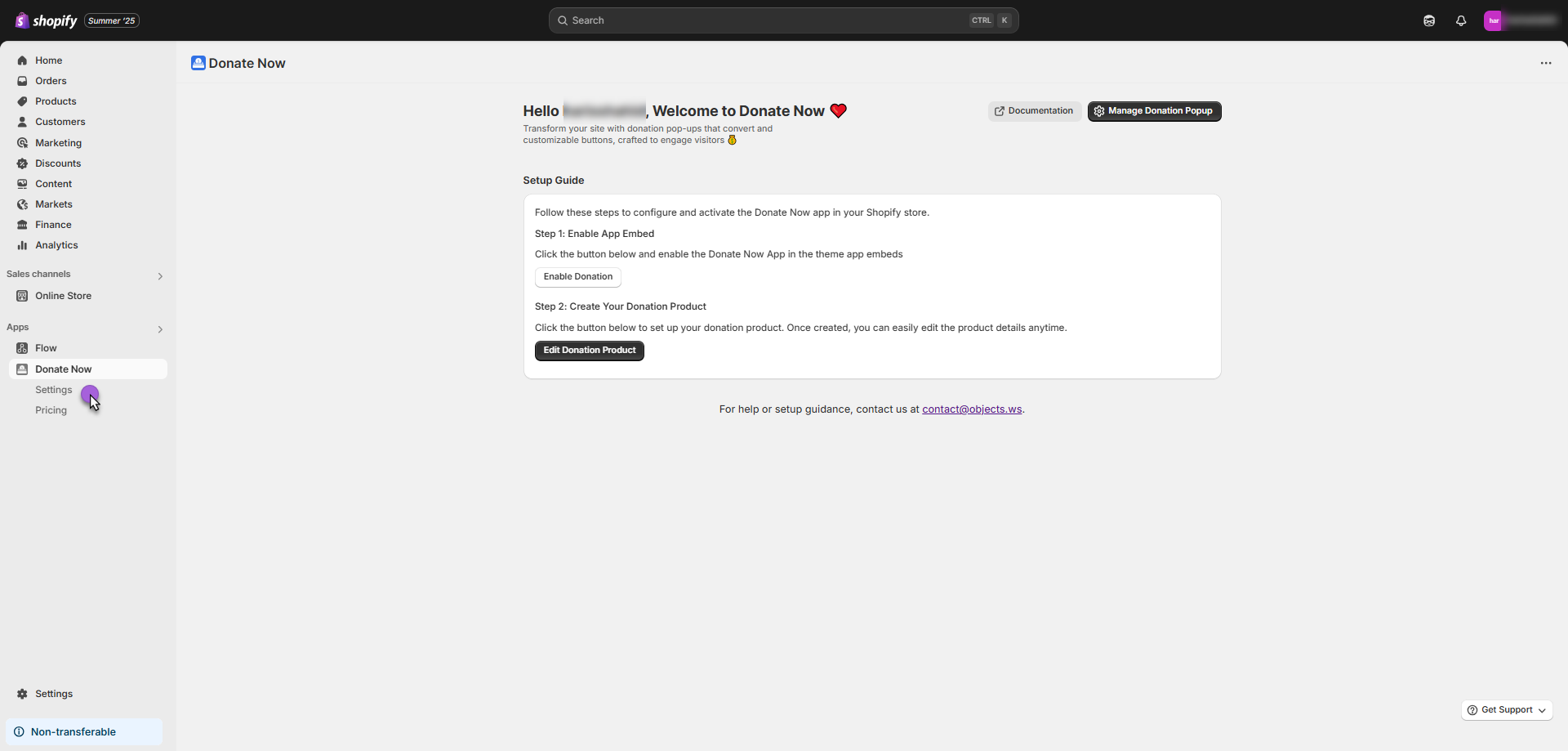Click the Markets globe icon

coord(22,204)
